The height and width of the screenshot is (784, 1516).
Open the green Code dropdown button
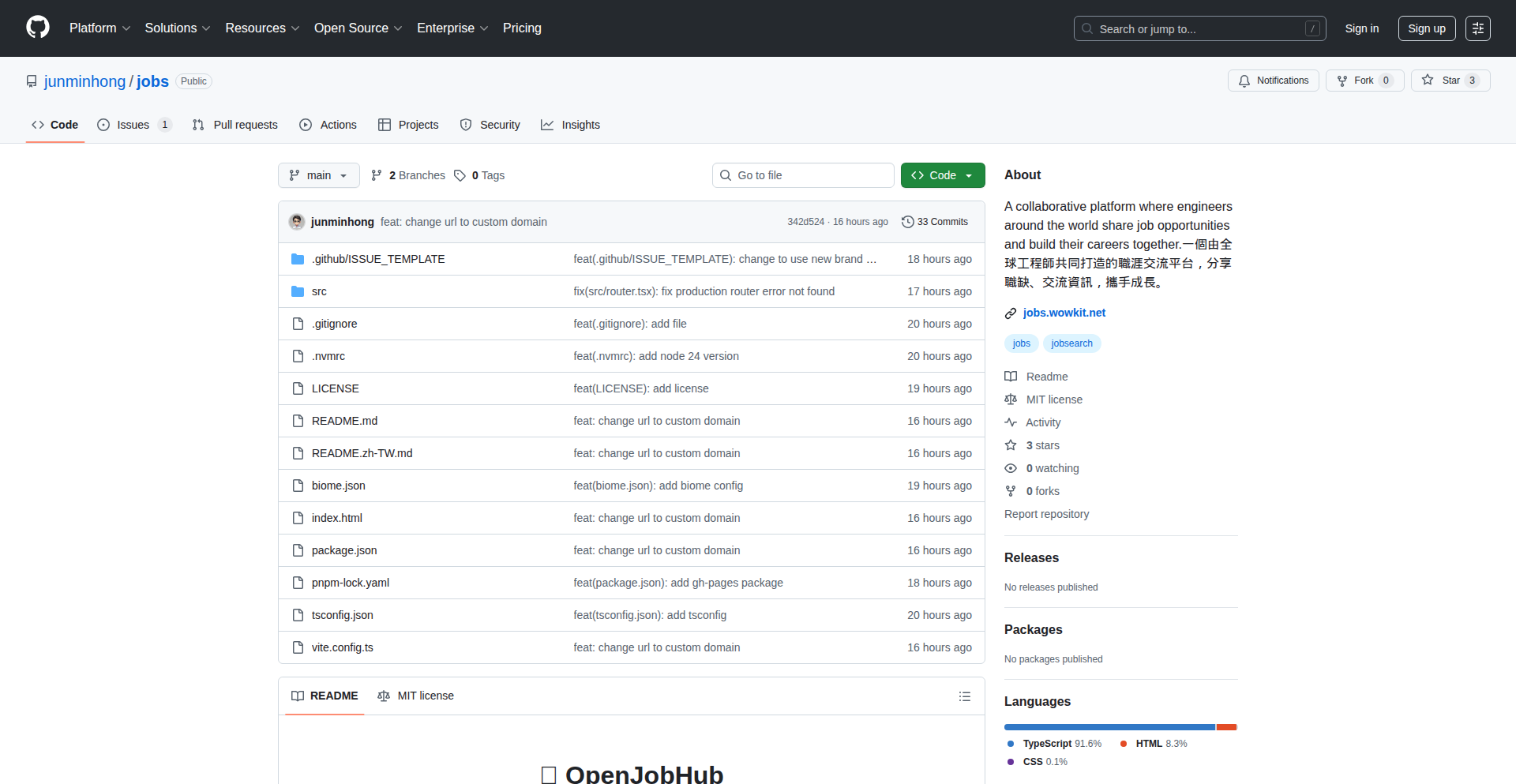point(943,175)
